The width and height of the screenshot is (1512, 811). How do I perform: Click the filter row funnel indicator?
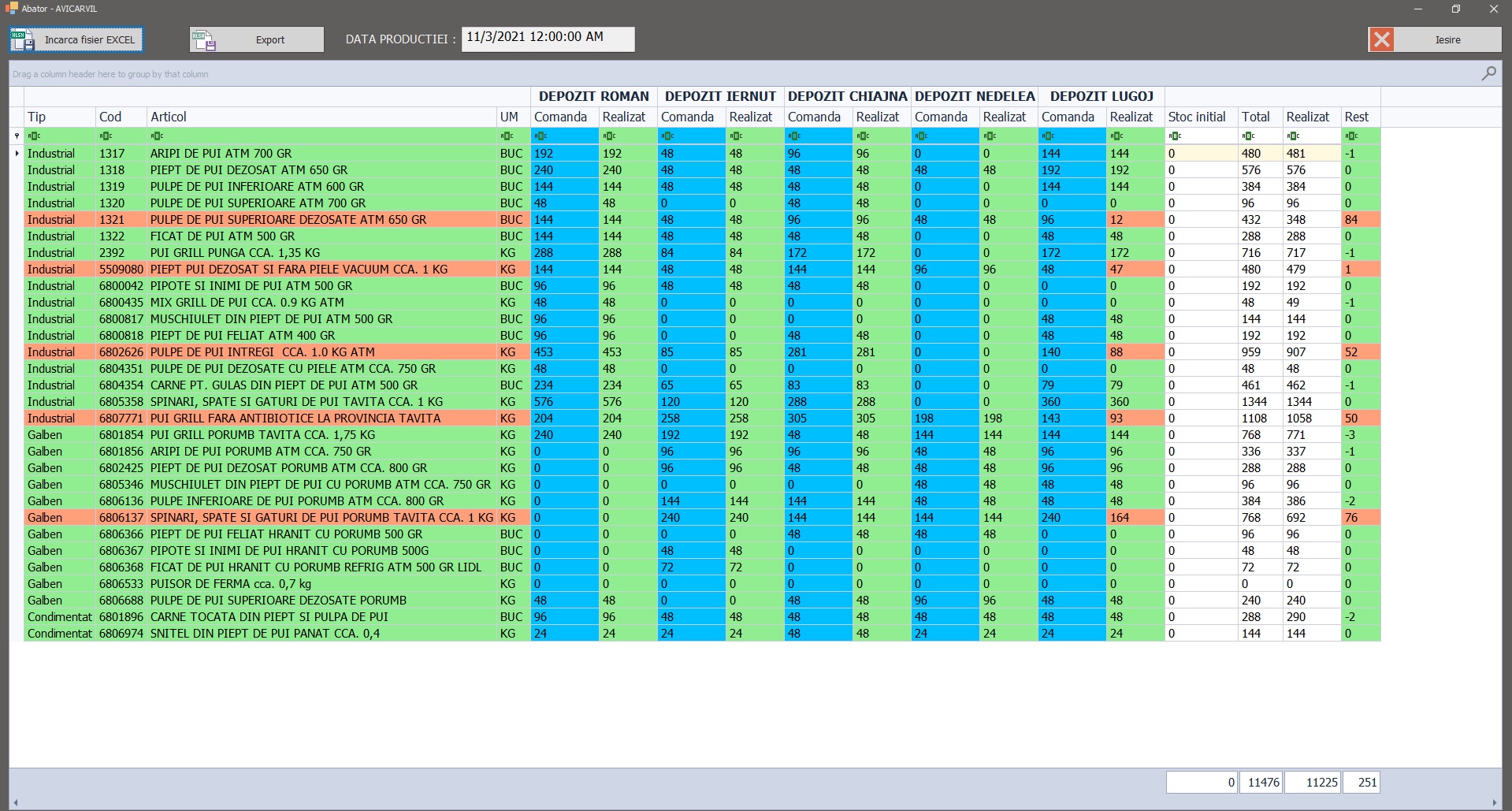point(17,136)
